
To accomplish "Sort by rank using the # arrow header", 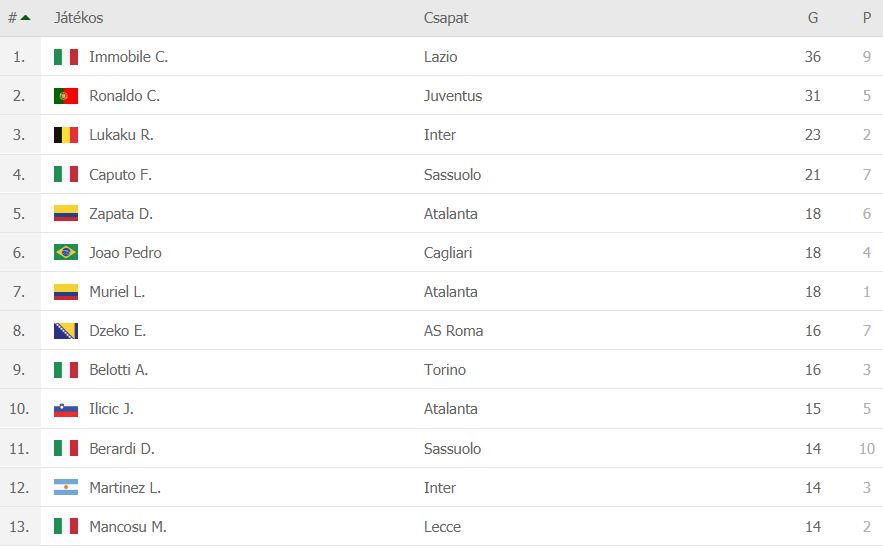I will click(x=19, y=18).
